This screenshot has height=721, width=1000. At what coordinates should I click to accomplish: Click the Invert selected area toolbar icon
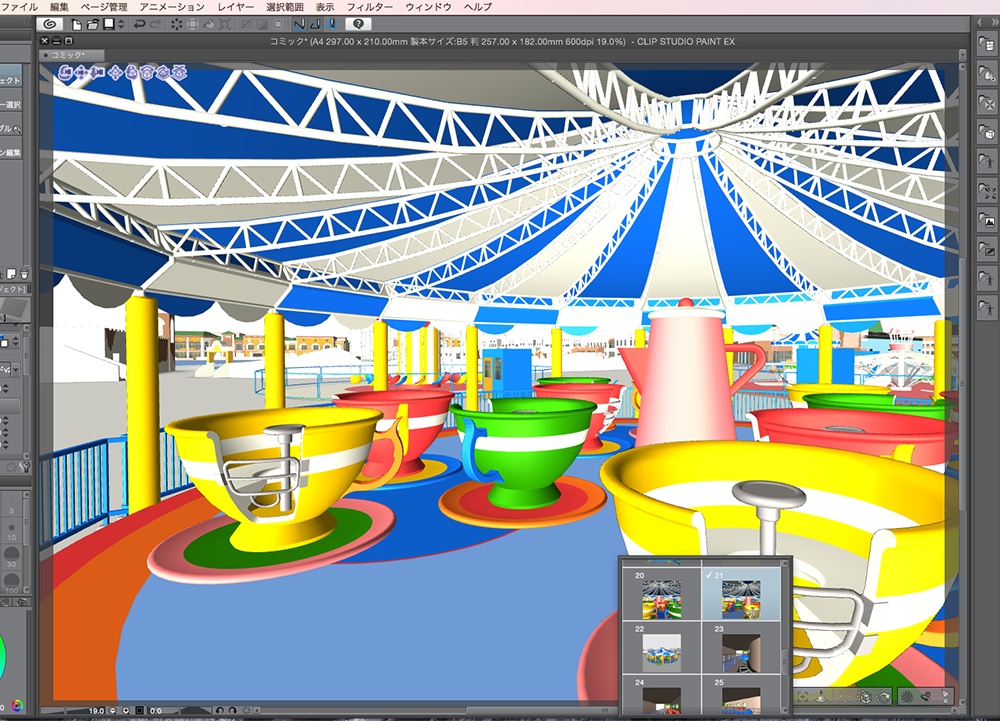262,24
